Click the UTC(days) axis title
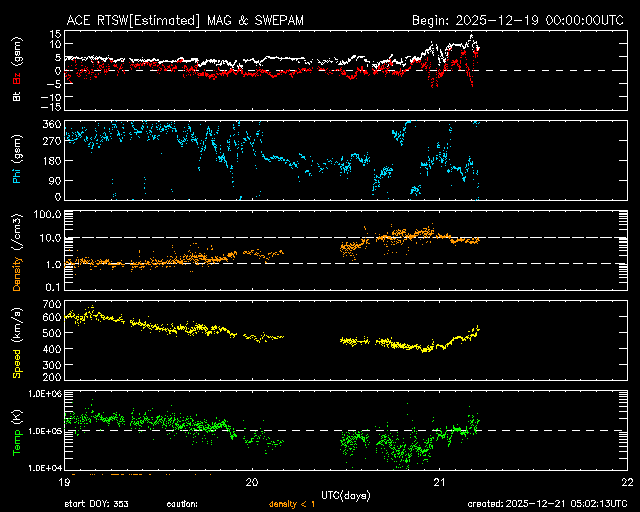Viewport: 640px width, 512px height. point(346,494)
